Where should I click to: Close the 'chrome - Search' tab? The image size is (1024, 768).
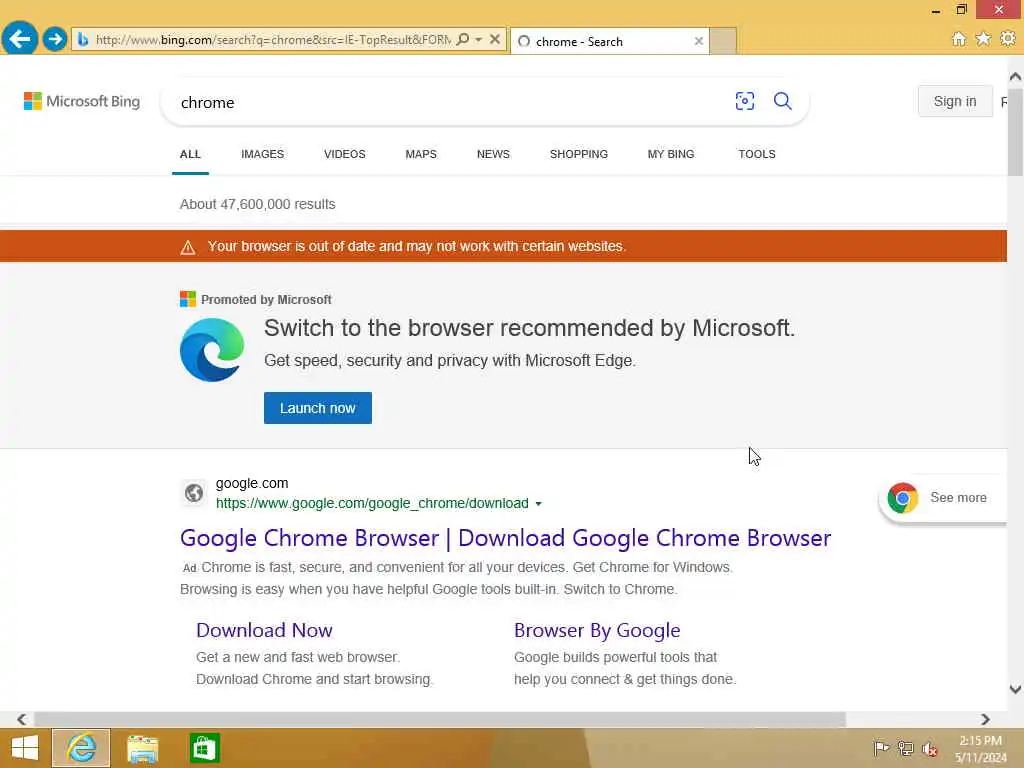point(699,41)
